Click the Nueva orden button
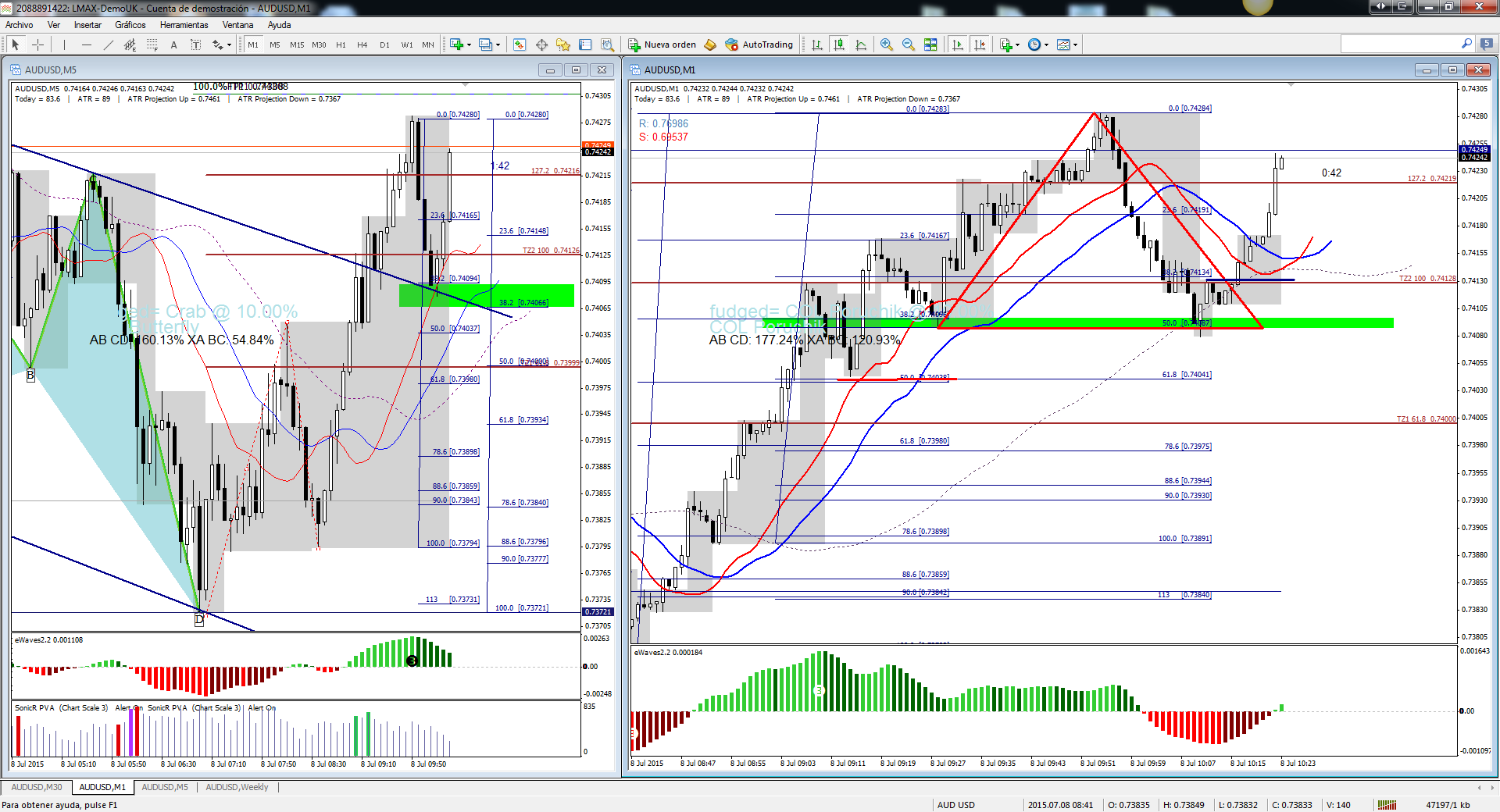Screen dimensions: 1500x812 pyautogui.click(x=662, y=45)
